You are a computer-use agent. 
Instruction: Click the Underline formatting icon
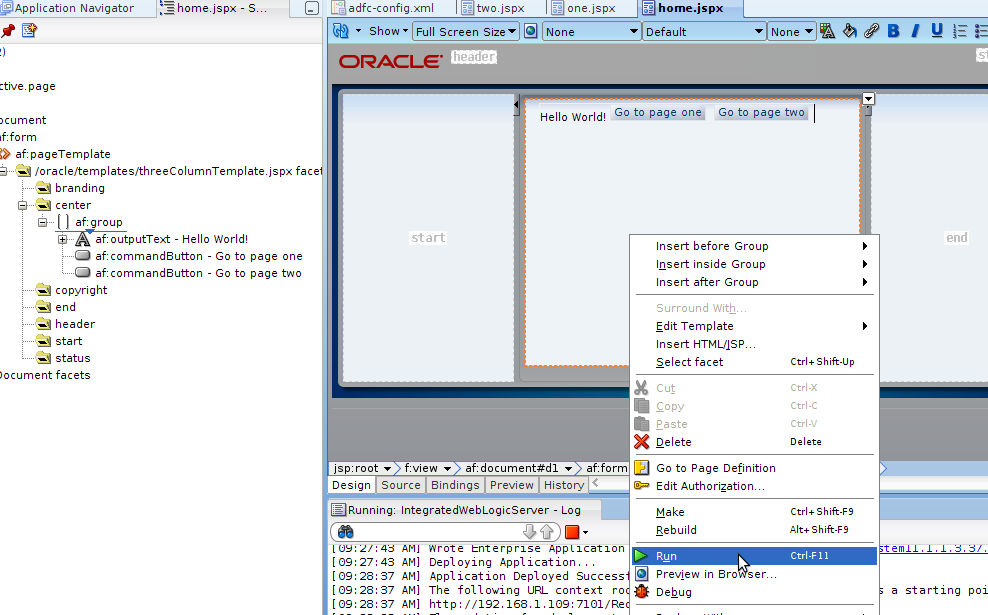click(937, 31)
